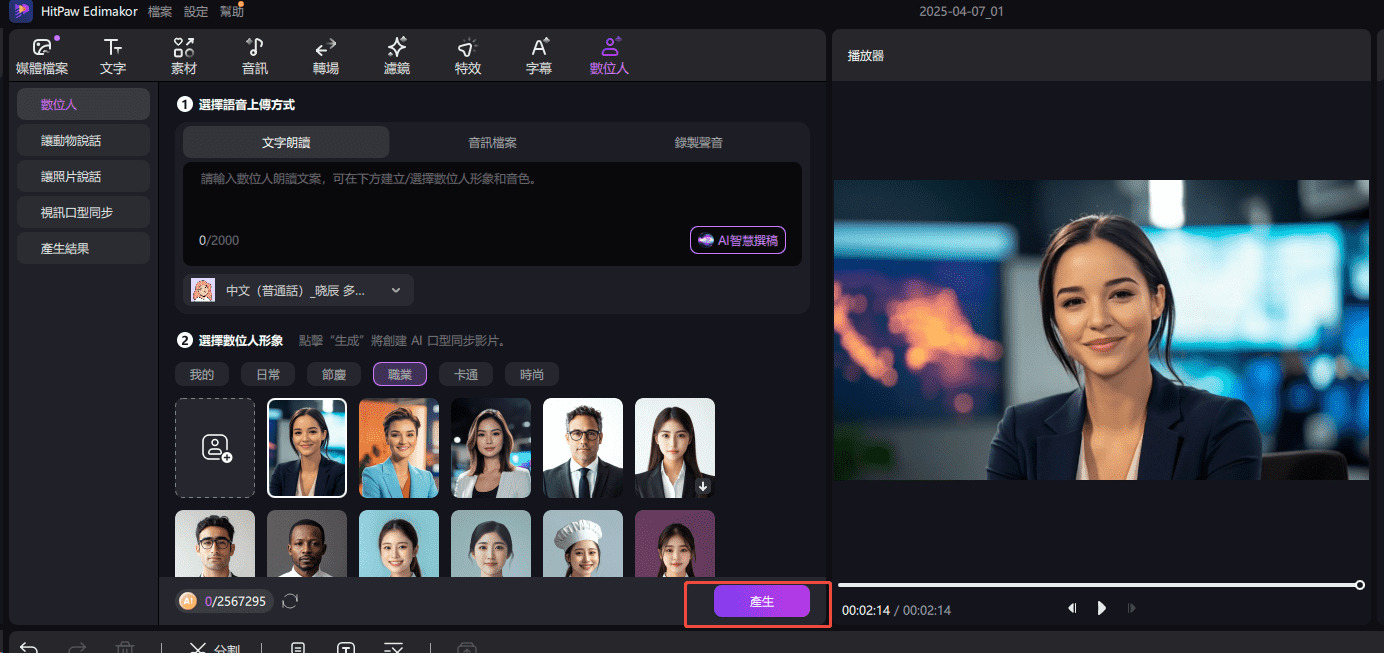Open the 轉場 transitions panel
1384x653 pixels.
click(325, 55)
